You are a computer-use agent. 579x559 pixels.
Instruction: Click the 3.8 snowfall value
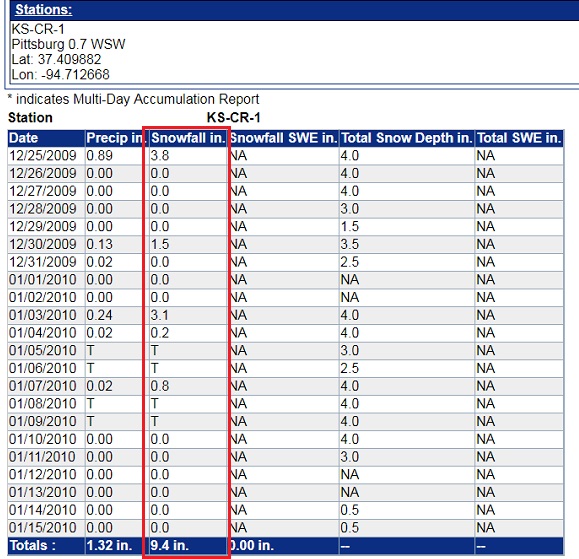pos(160,156)
